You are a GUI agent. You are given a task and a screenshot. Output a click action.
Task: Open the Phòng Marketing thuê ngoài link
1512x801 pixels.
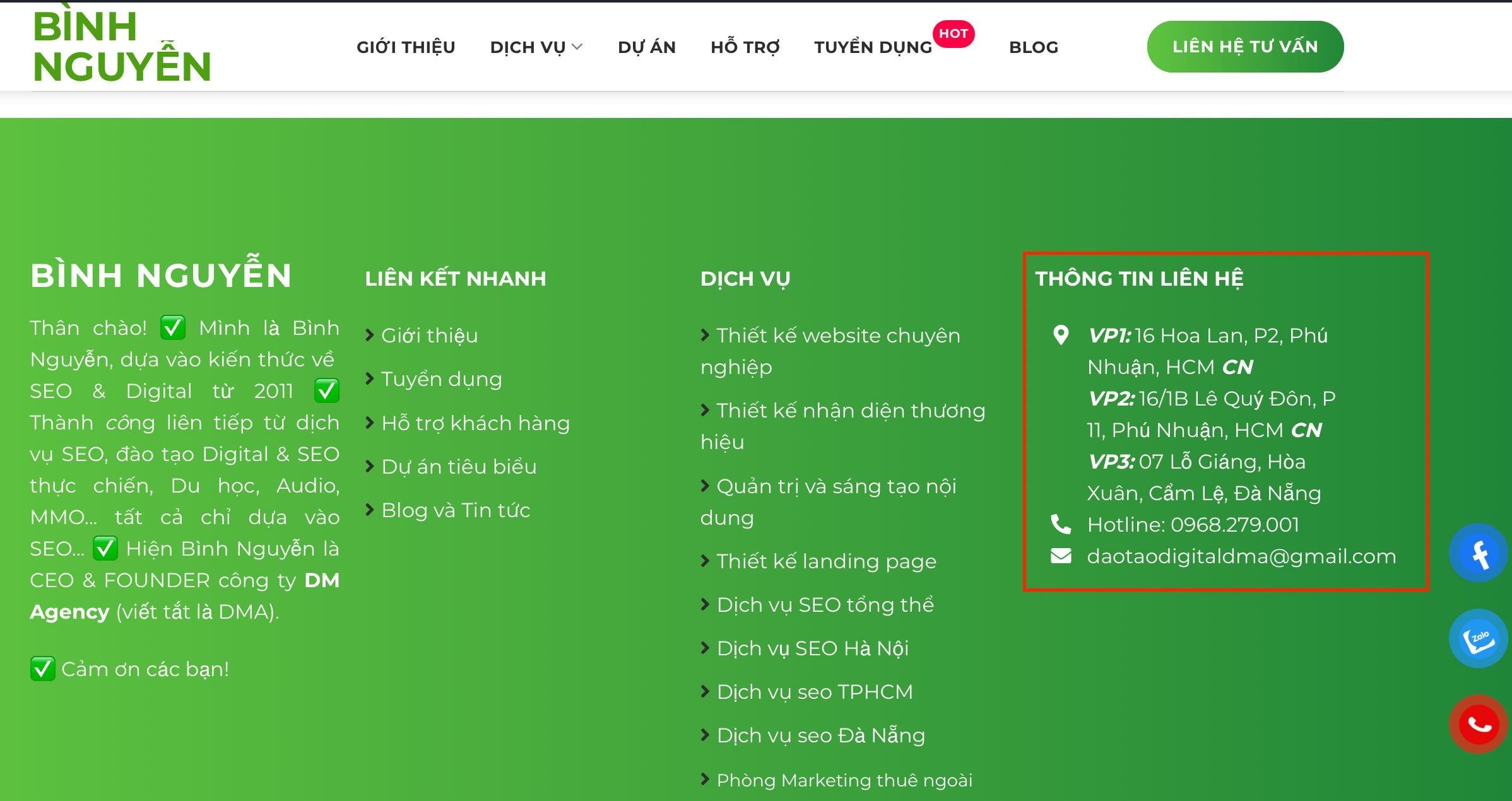tap(844, 780)
